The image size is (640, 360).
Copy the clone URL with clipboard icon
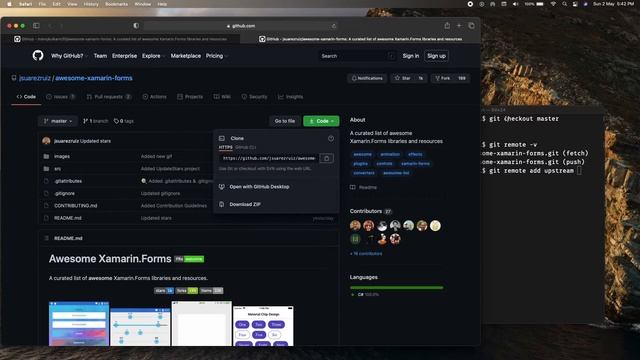[327, 158]
